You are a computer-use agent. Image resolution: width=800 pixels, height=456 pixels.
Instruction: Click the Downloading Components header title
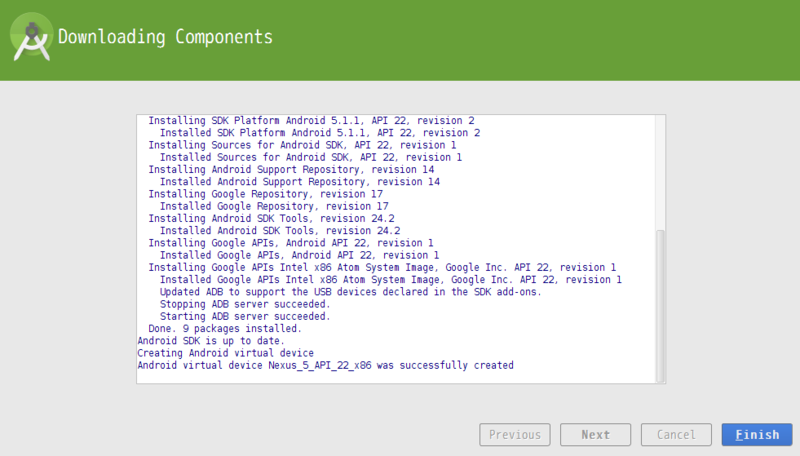[x=165, y=37]
